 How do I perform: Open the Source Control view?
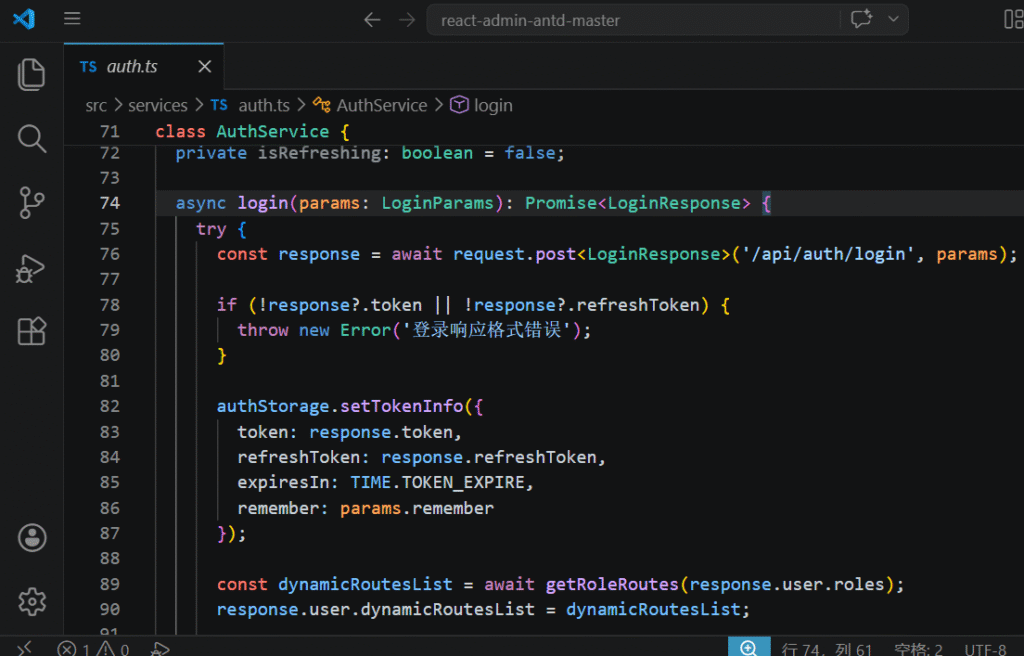[x=32, y=203]
